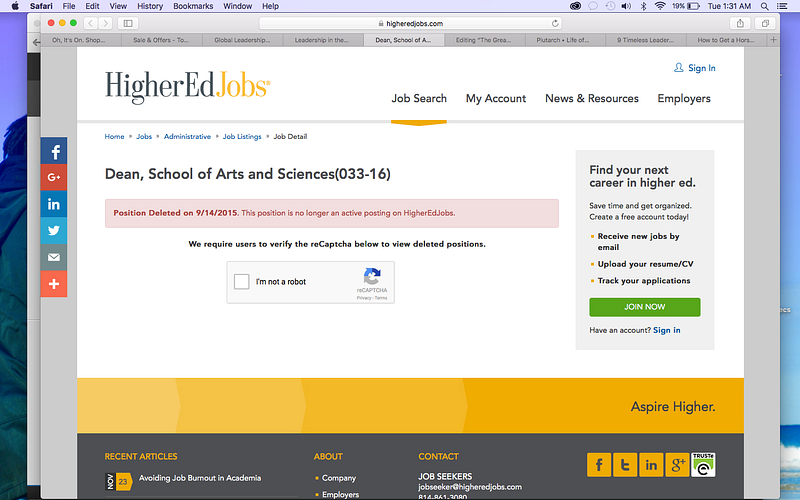
Task: Open the Apple menu
Action: (15, 6)
